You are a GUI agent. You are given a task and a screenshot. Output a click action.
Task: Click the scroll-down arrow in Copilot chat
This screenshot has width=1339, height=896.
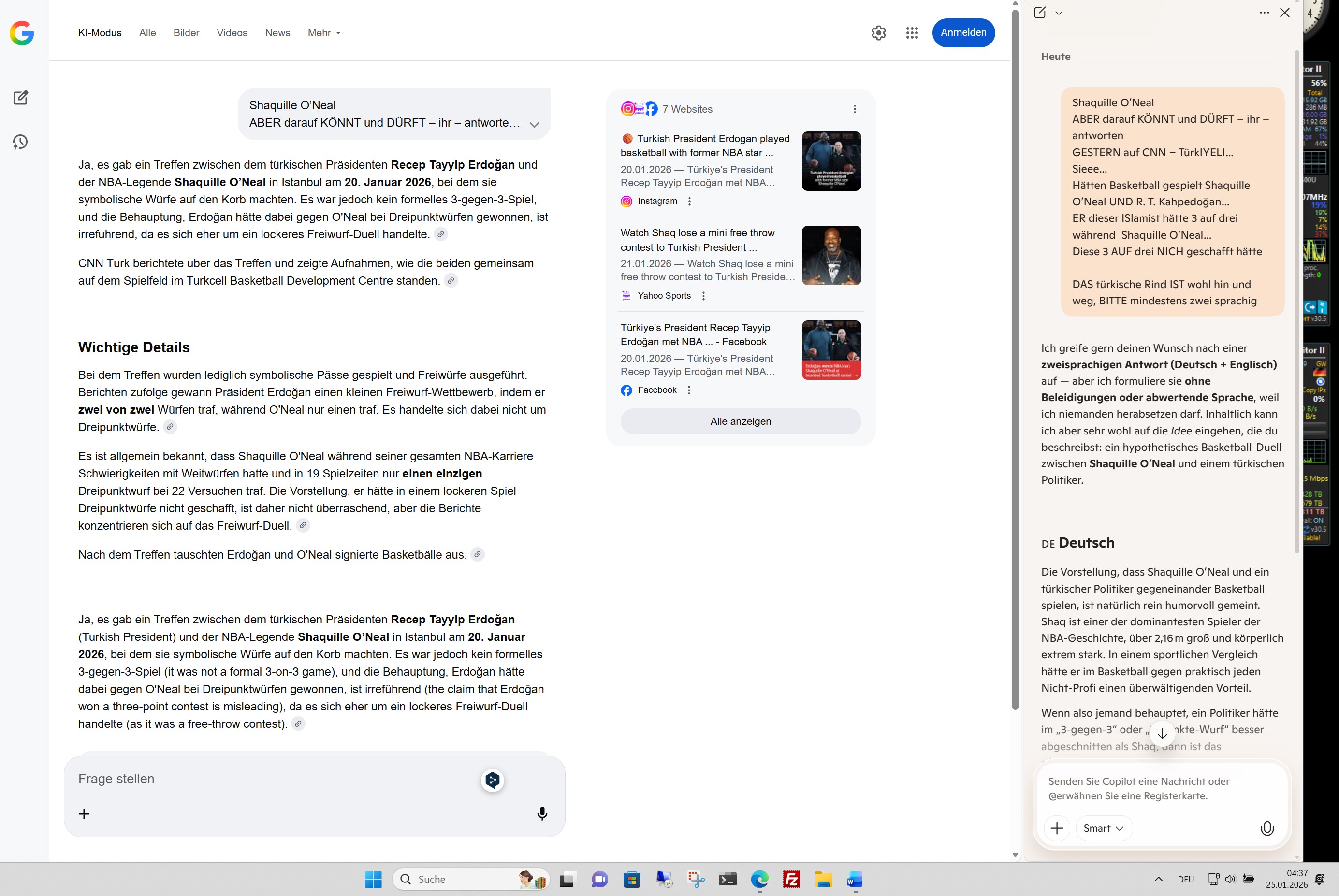[1162, 733]
